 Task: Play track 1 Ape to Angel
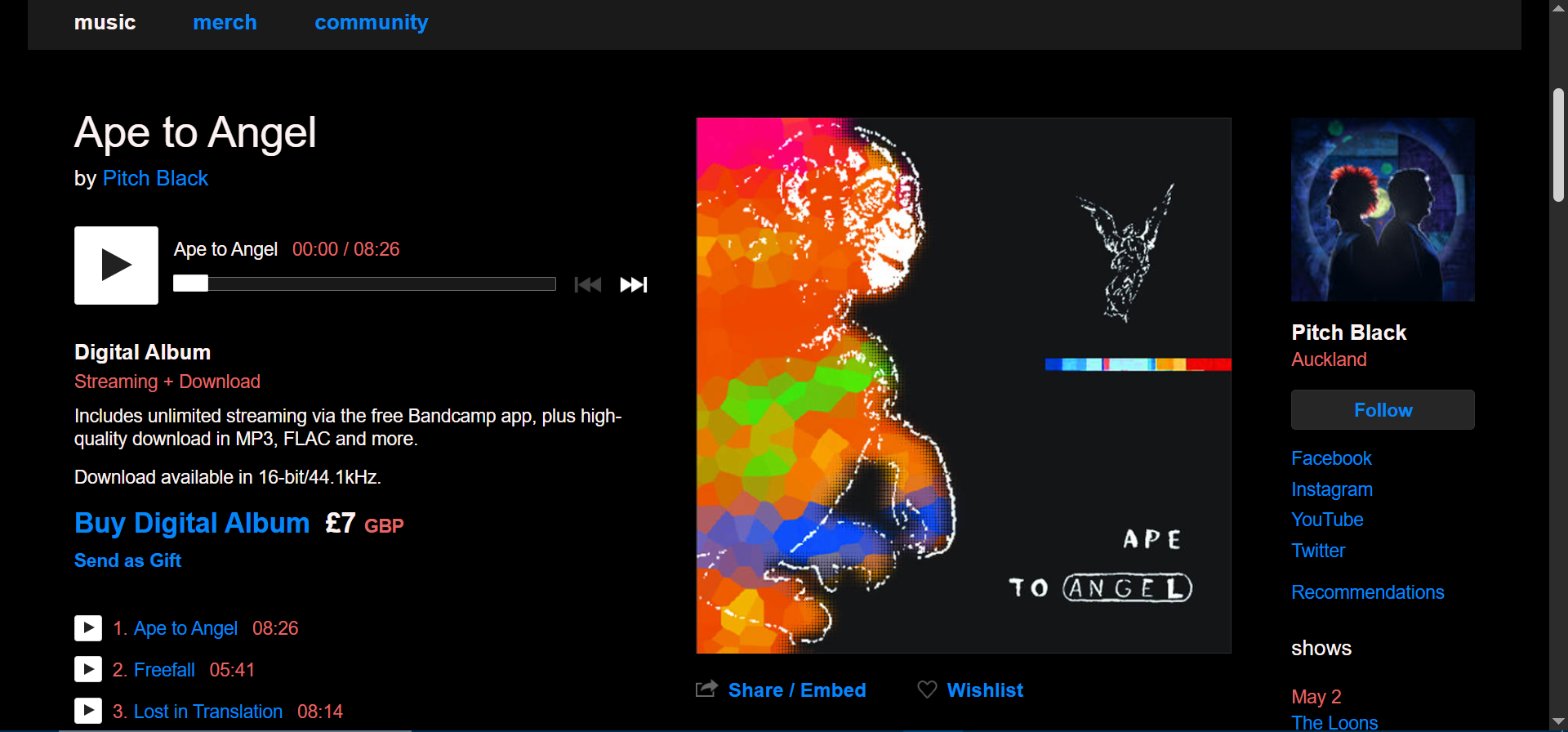tap(88, 628)
